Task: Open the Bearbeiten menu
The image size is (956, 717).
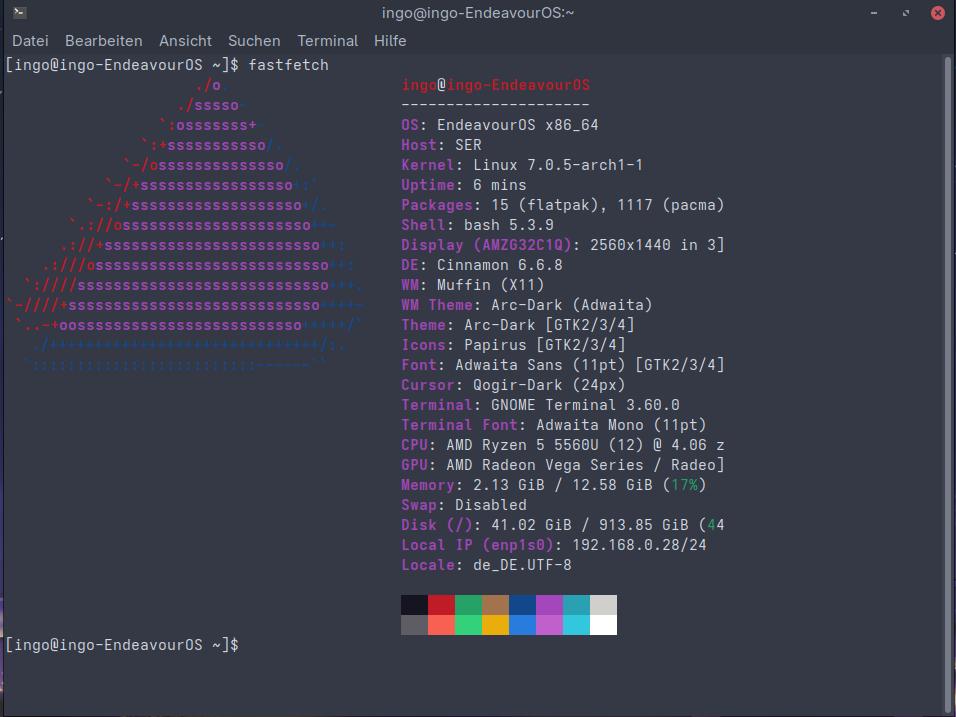Action: (x=104, y=41)
